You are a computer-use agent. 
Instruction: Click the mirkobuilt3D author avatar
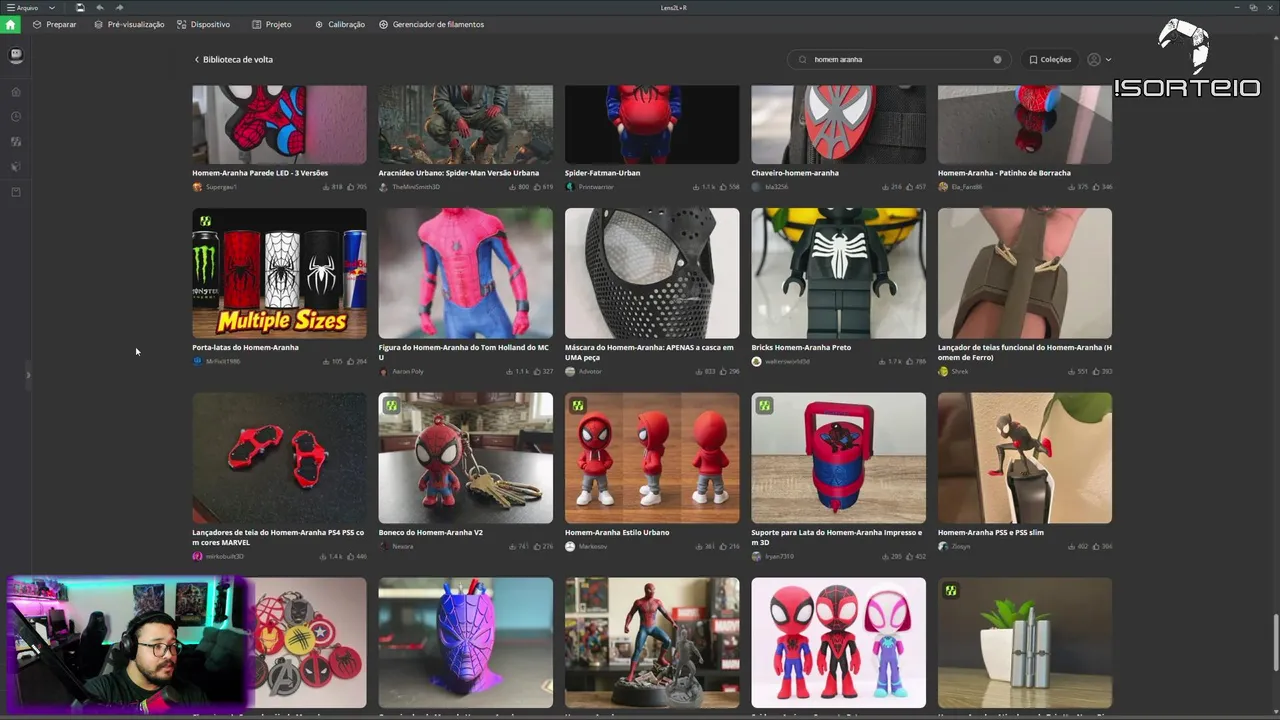click(x=197, y=557)
